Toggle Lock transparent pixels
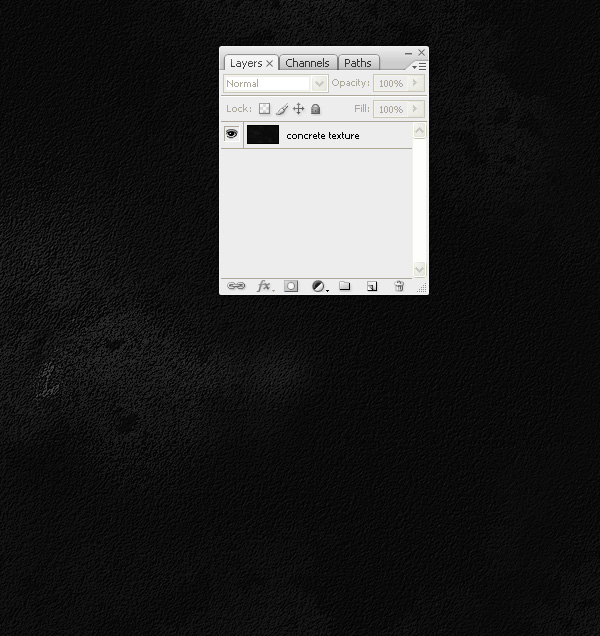Screen dimensions: 600x636 tap(265, 109)
